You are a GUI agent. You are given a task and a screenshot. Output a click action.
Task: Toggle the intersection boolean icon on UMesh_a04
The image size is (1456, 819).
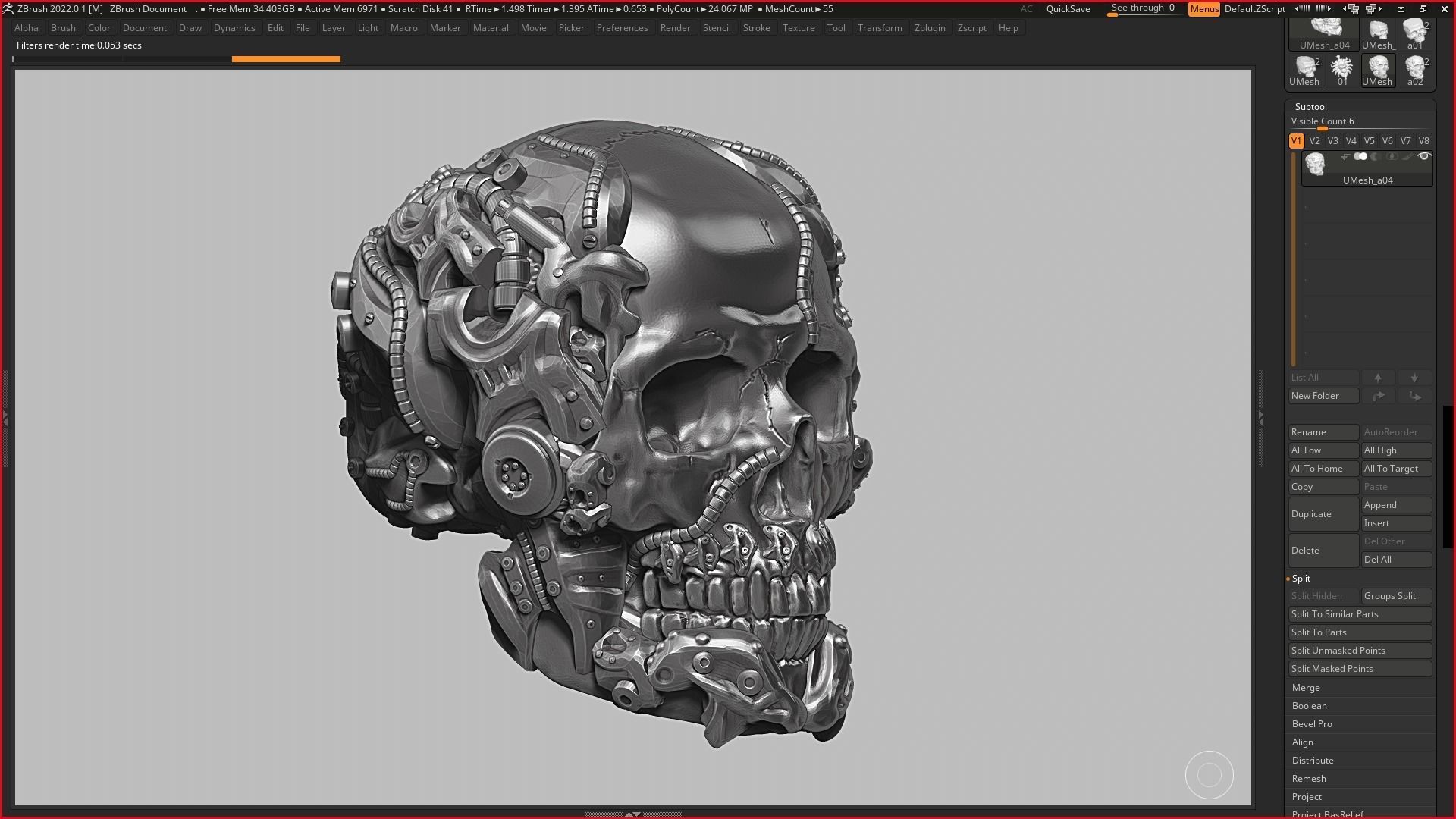(1392, 157)
